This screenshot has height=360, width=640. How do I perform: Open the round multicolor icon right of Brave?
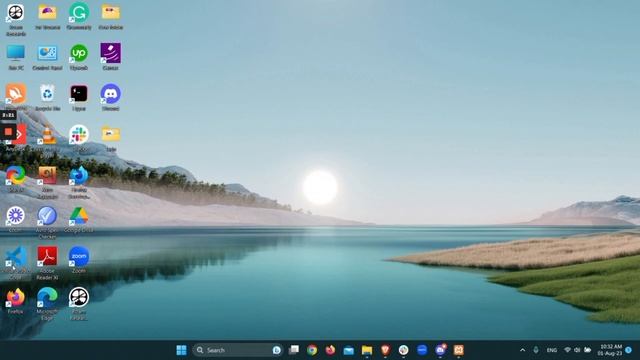point(403,350)
